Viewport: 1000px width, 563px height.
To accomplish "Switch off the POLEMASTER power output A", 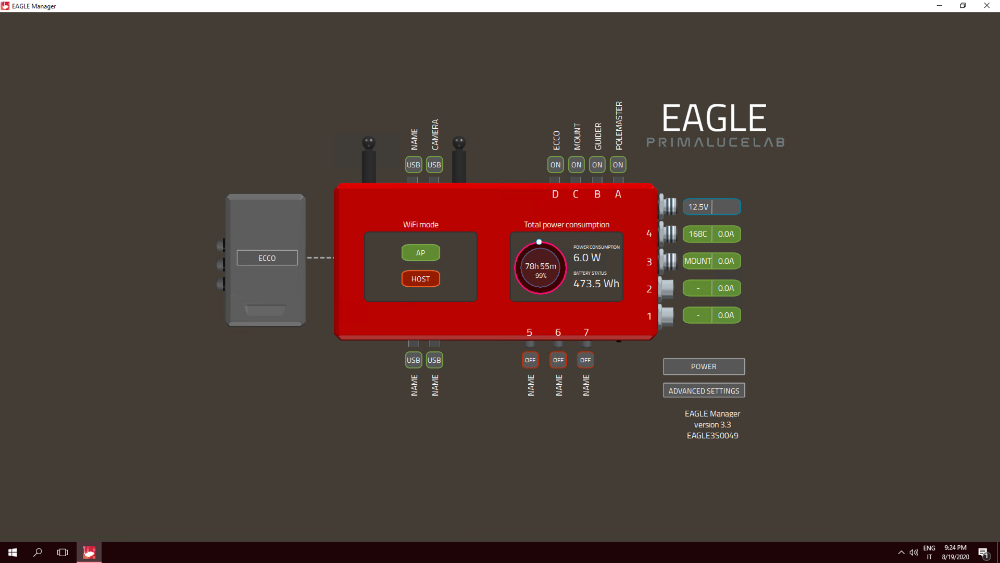I will click(618, 165).
